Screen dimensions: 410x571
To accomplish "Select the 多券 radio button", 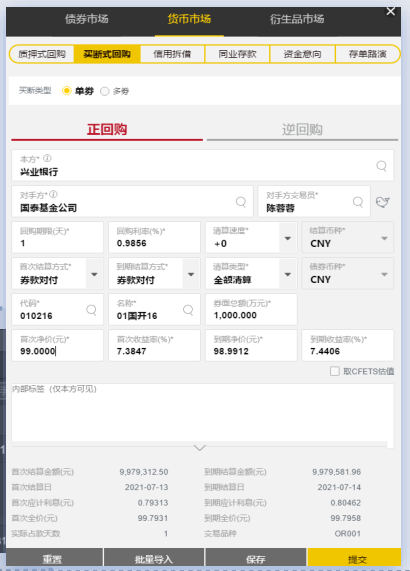I will point(105,91).
